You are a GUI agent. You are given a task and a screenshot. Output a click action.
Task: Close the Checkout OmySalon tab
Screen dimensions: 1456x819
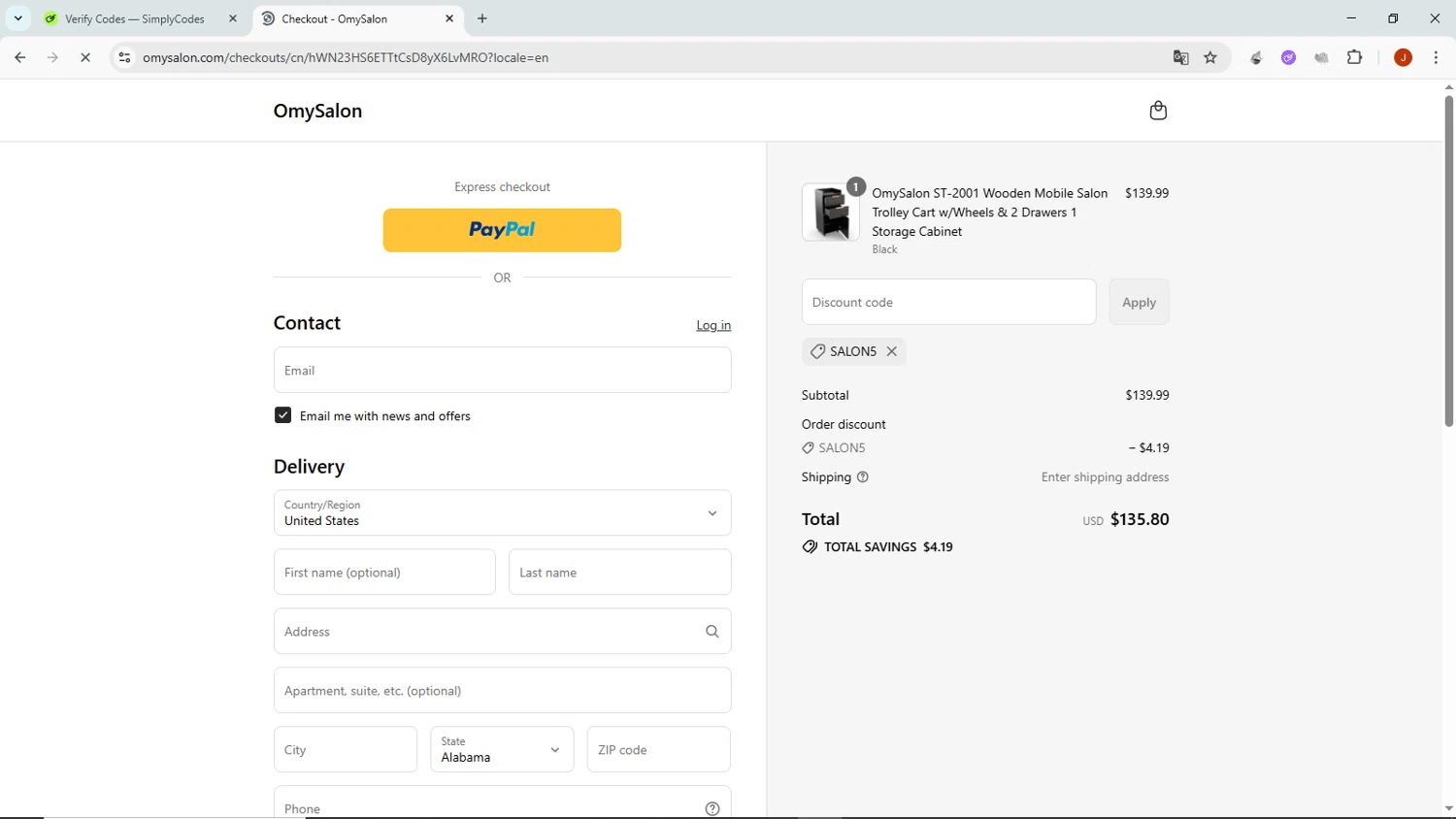coord(449,18)
